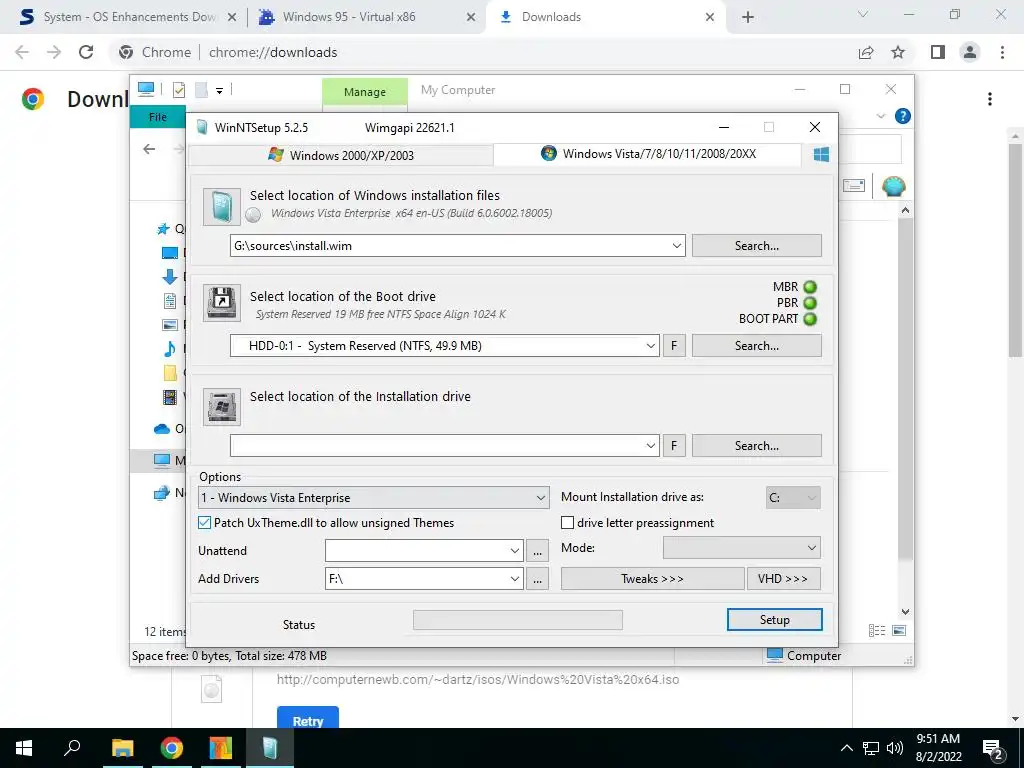Screen dimensions: 1024x768
Task: Expand the install.wim path dropdown
Action: [x=677, y=246]
